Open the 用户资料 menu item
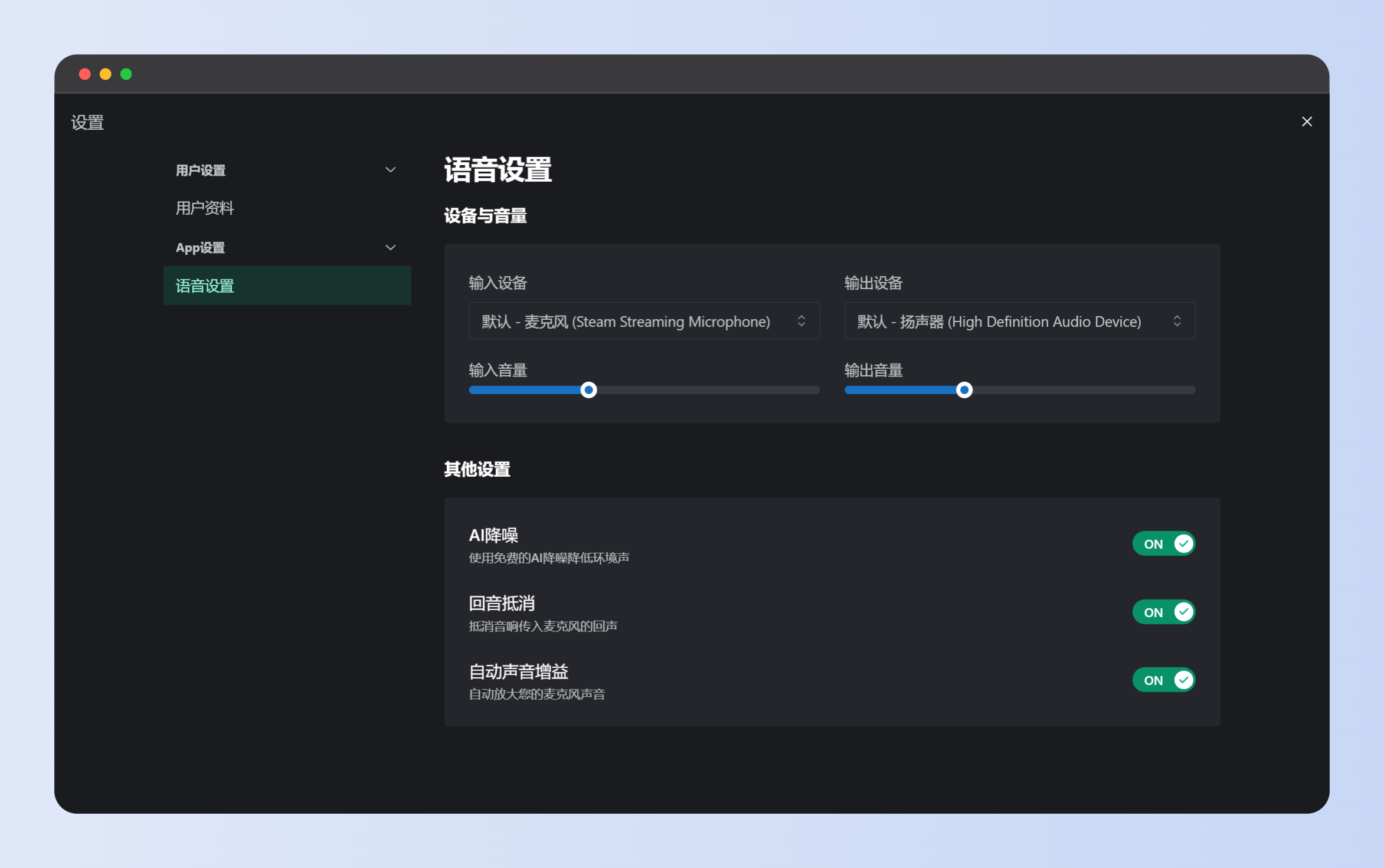This screenshot has height=868, width=1384. pos(205,208)
